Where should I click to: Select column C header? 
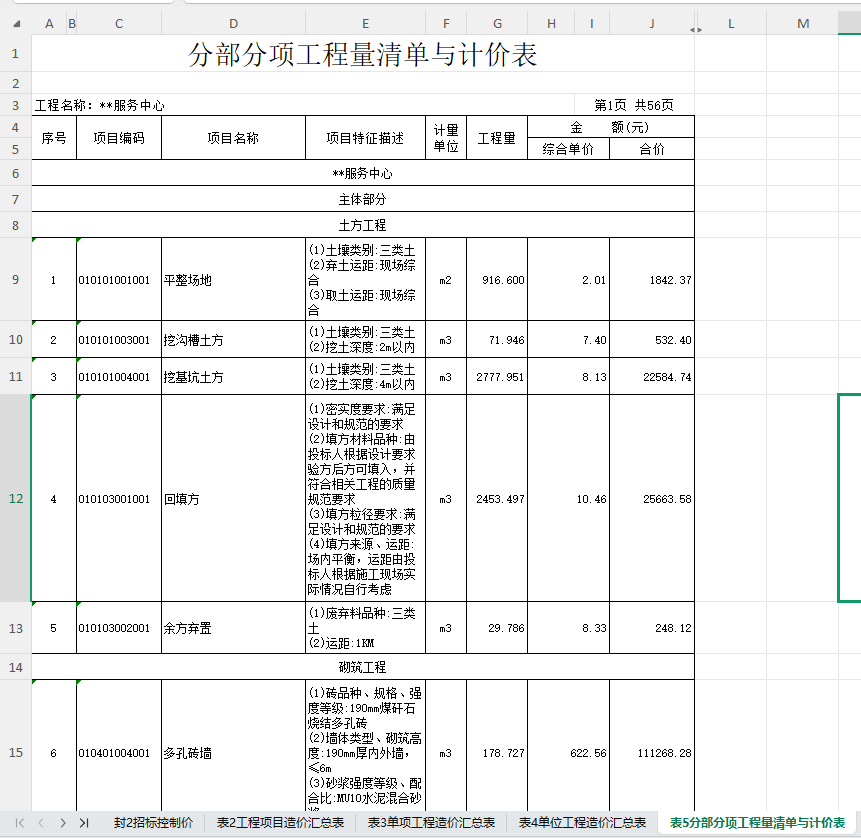pyautogui.click(x=119, y=24)
